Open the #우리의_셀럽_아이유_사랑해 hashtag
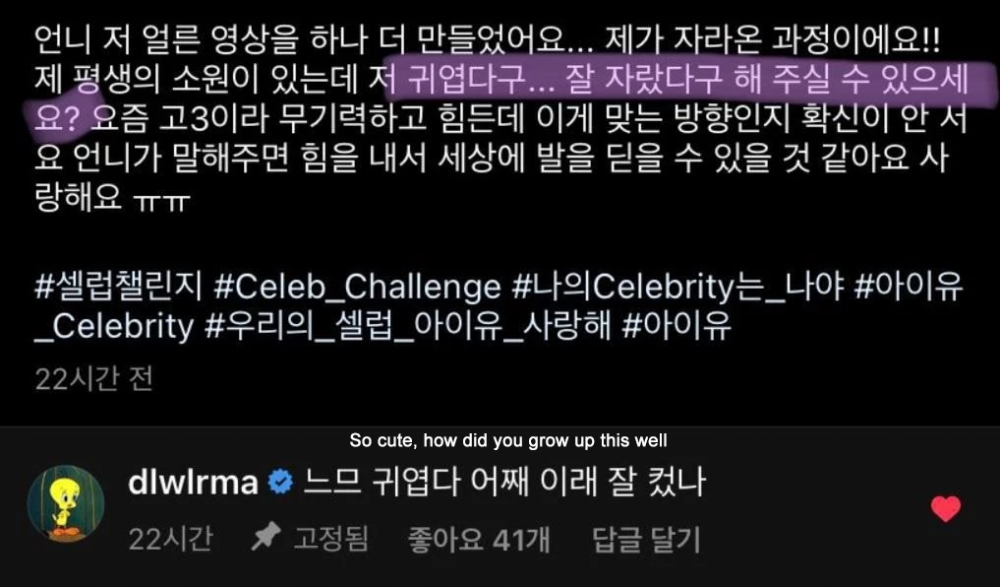This screenshot has height=587, width=1000. click(x=407, y=327)
